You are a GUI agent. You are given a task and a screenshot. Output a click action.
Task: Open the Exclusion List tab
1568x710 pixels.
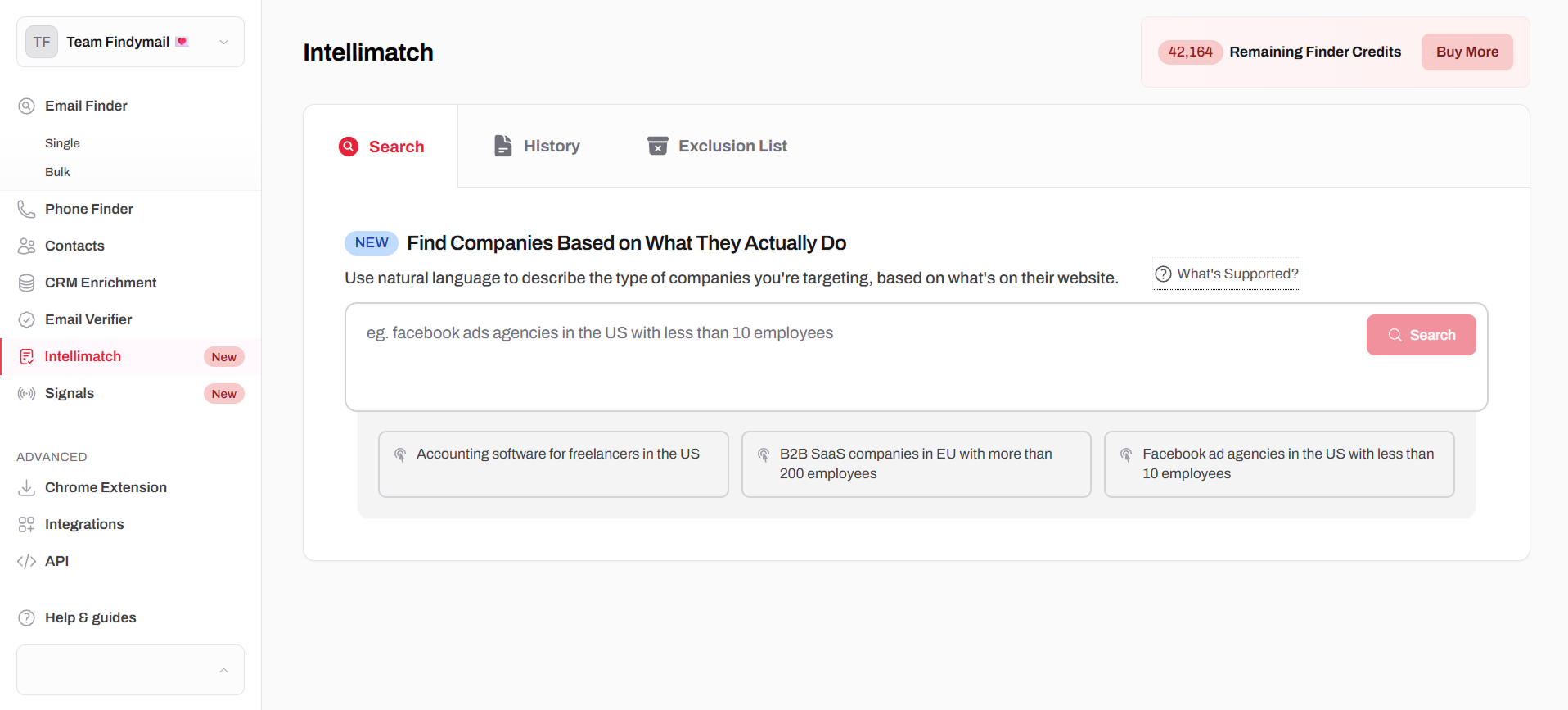point(717,146)
